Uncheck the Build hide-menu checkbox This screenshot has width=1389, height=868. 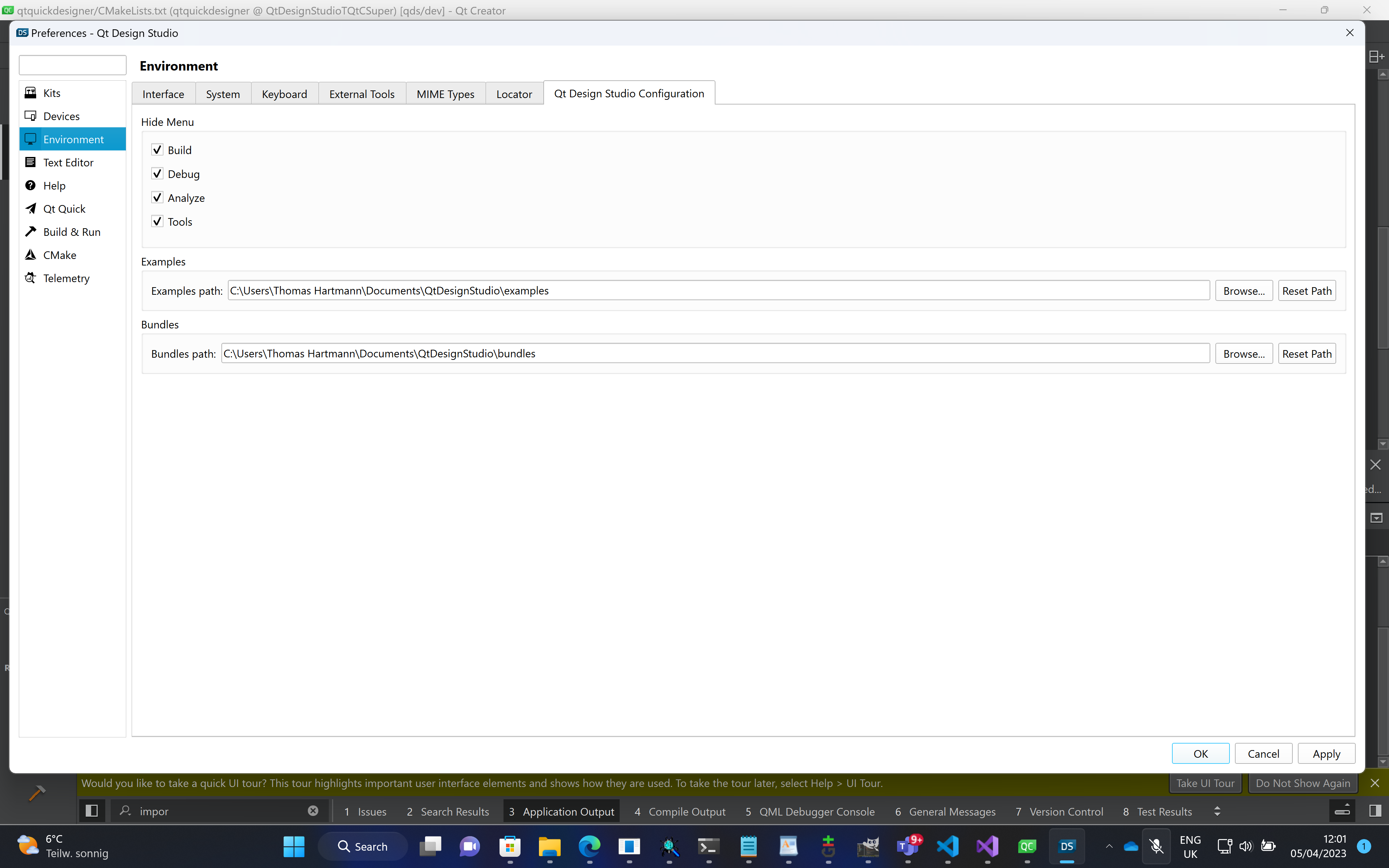pyautogui.click(x=157, y=150)
